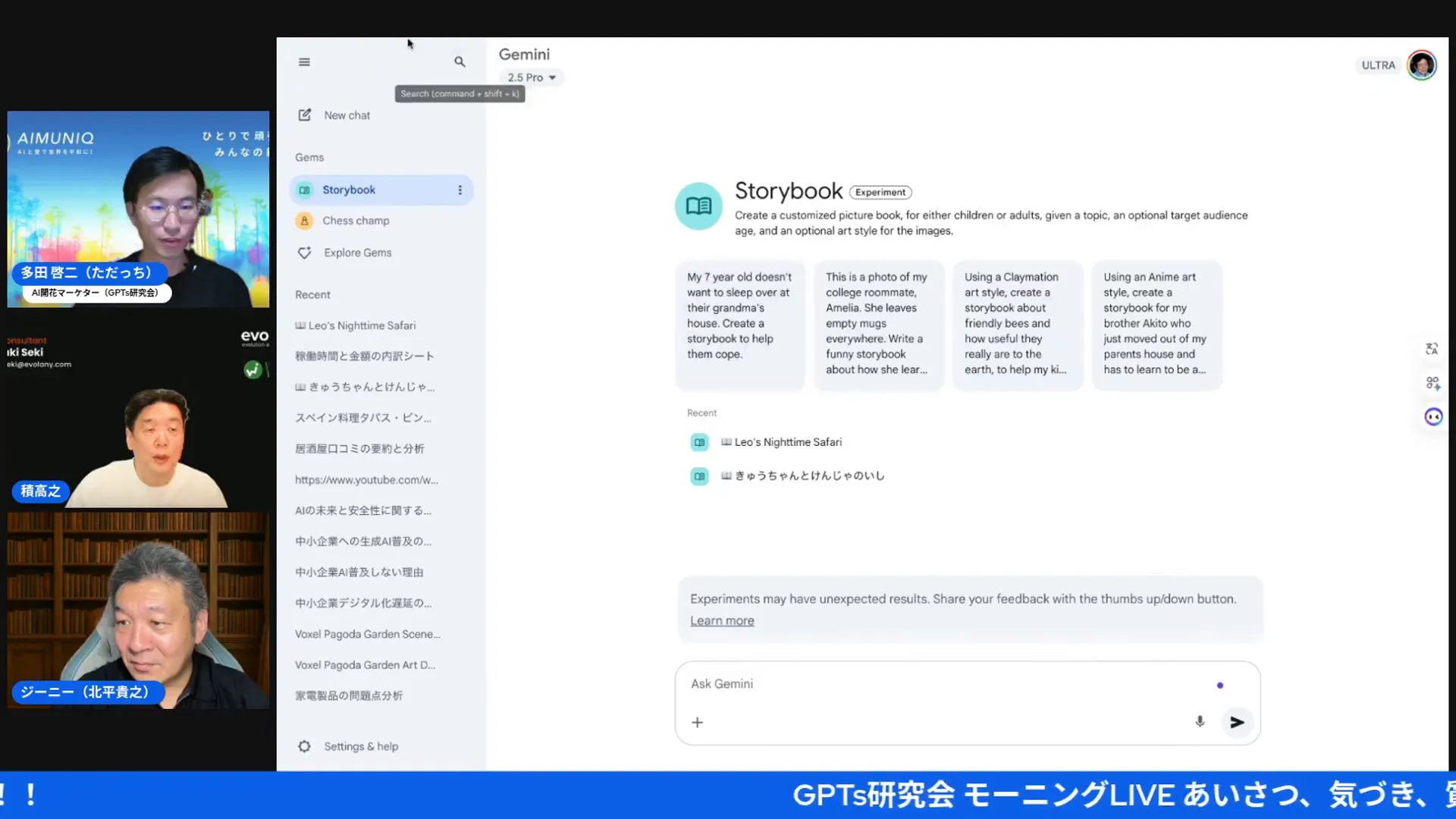Open 中小企業デジタル化遅延の... chat

[x=363, y=604]
